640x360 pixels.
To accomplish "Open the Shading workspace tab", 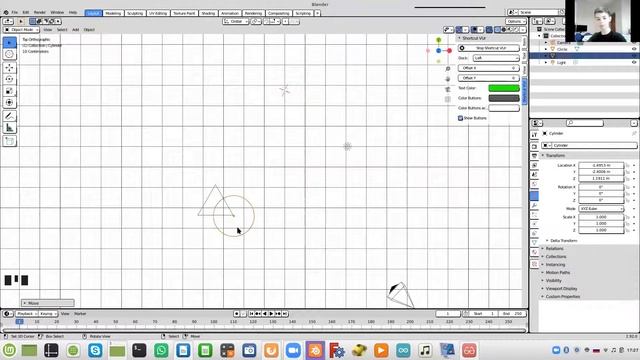I will pyautogui.click(x=208, y=13).
